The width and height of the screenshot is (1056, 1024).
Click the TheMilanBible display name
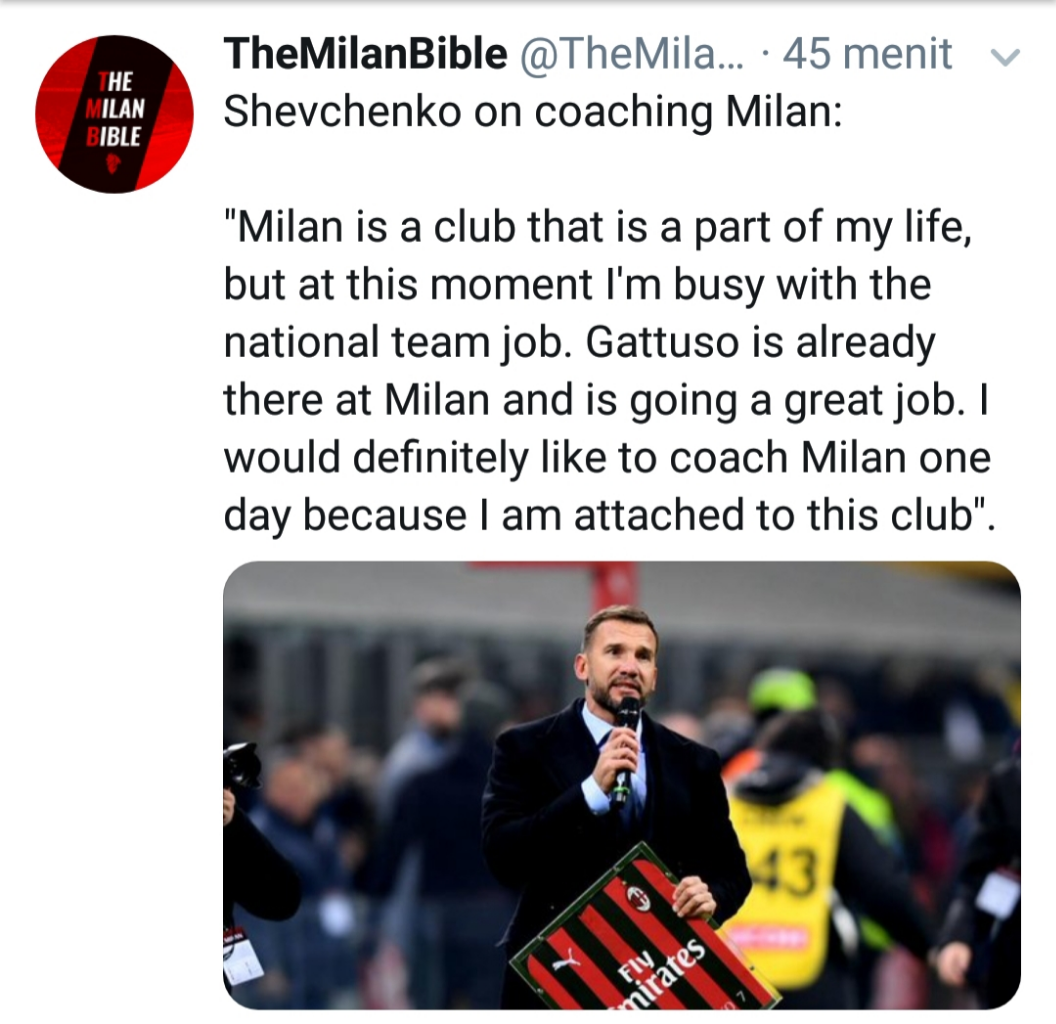[365, 54]
